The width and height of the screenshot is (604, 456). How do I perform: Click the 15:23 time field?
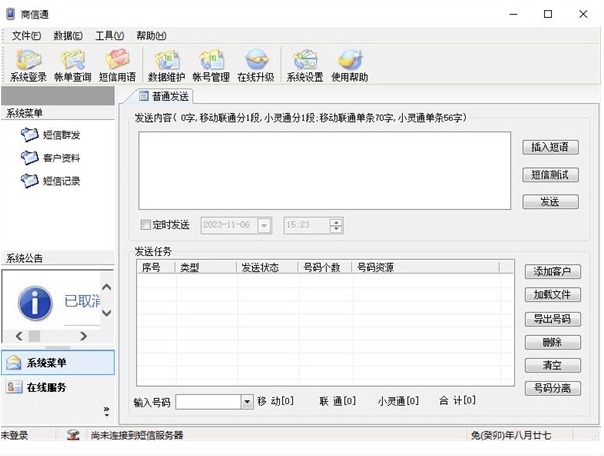pyautogui.click(x=307, y=225)
